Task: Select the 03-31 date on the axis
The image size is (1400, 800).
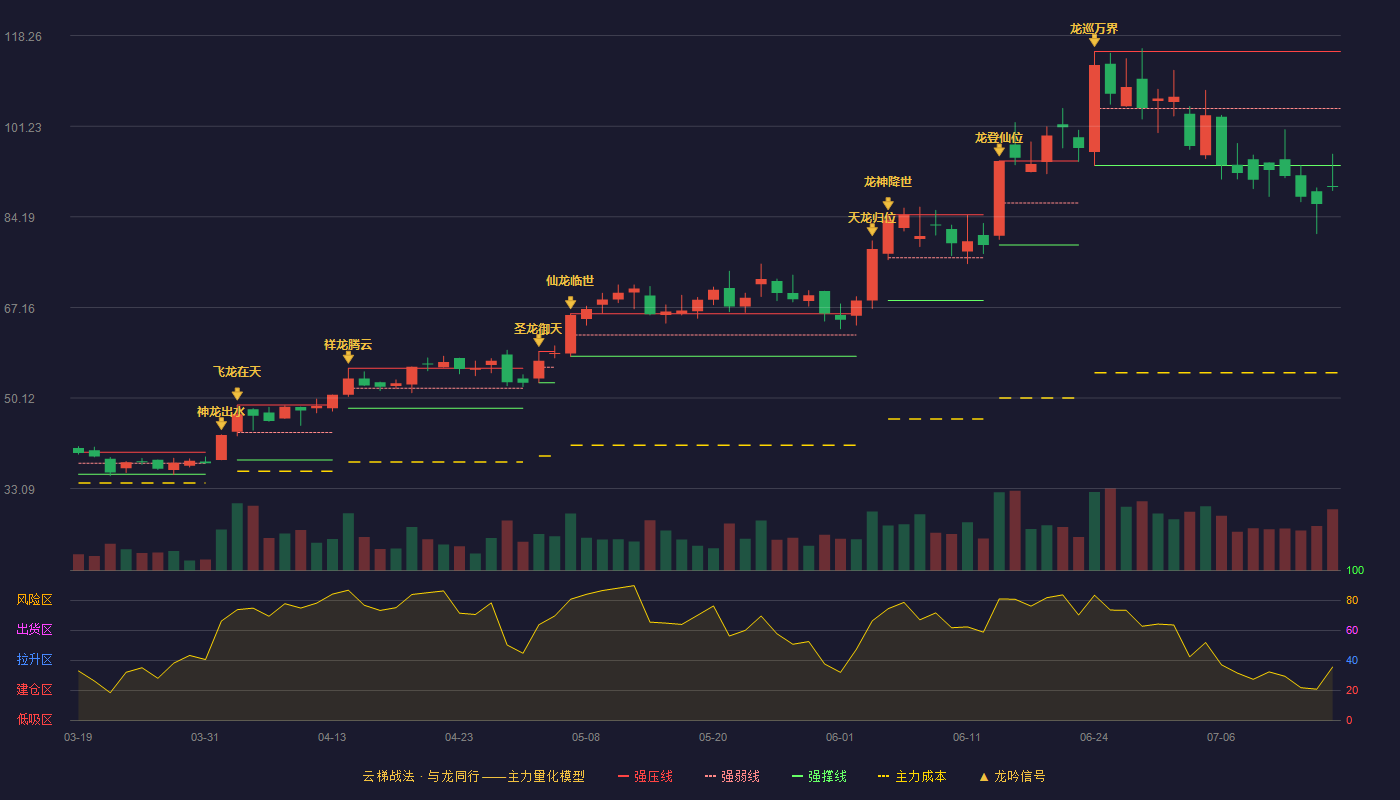Action: (x=205, y=737)
